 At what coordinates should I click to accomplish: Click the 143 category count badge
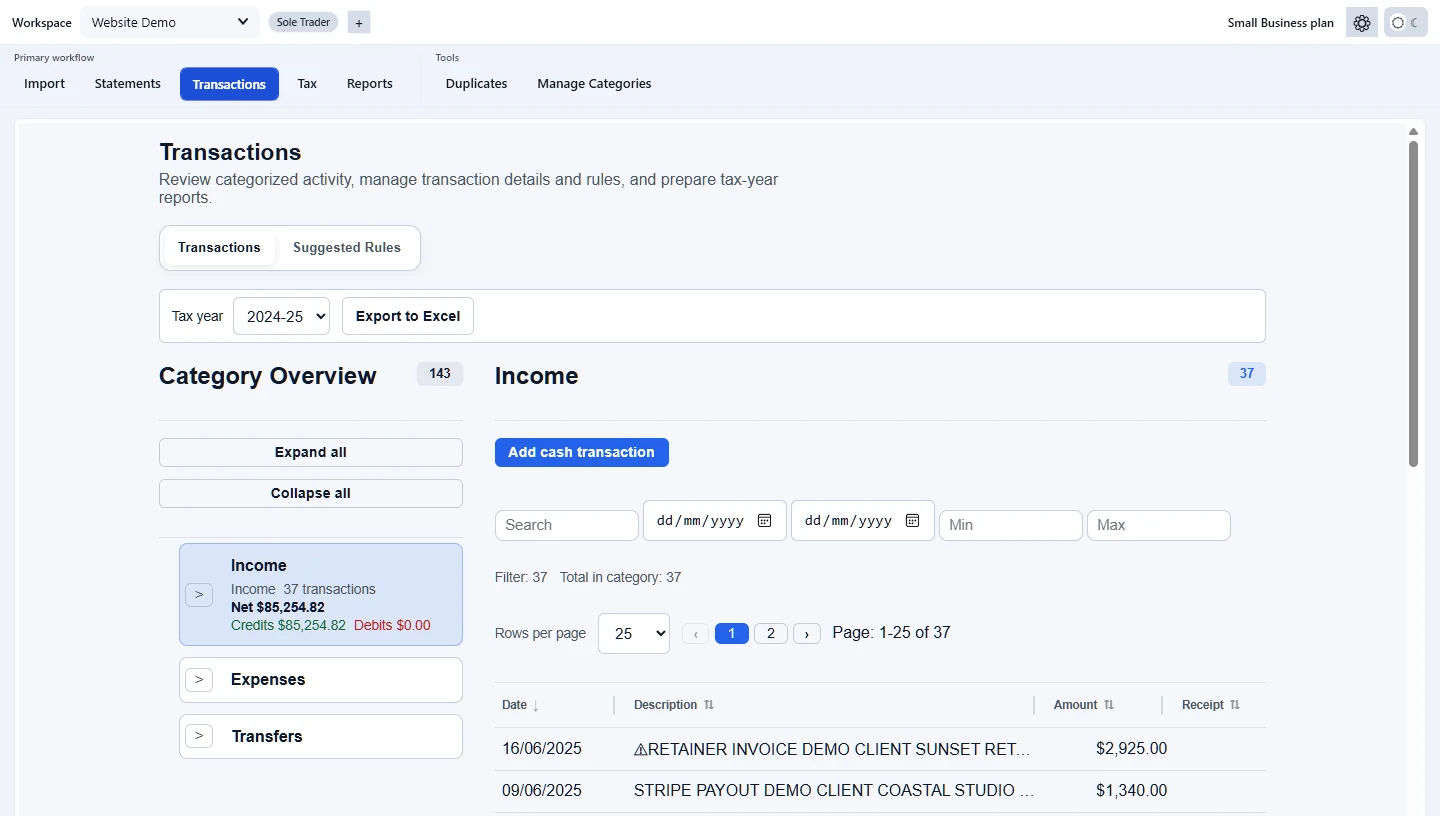(440, 374)
